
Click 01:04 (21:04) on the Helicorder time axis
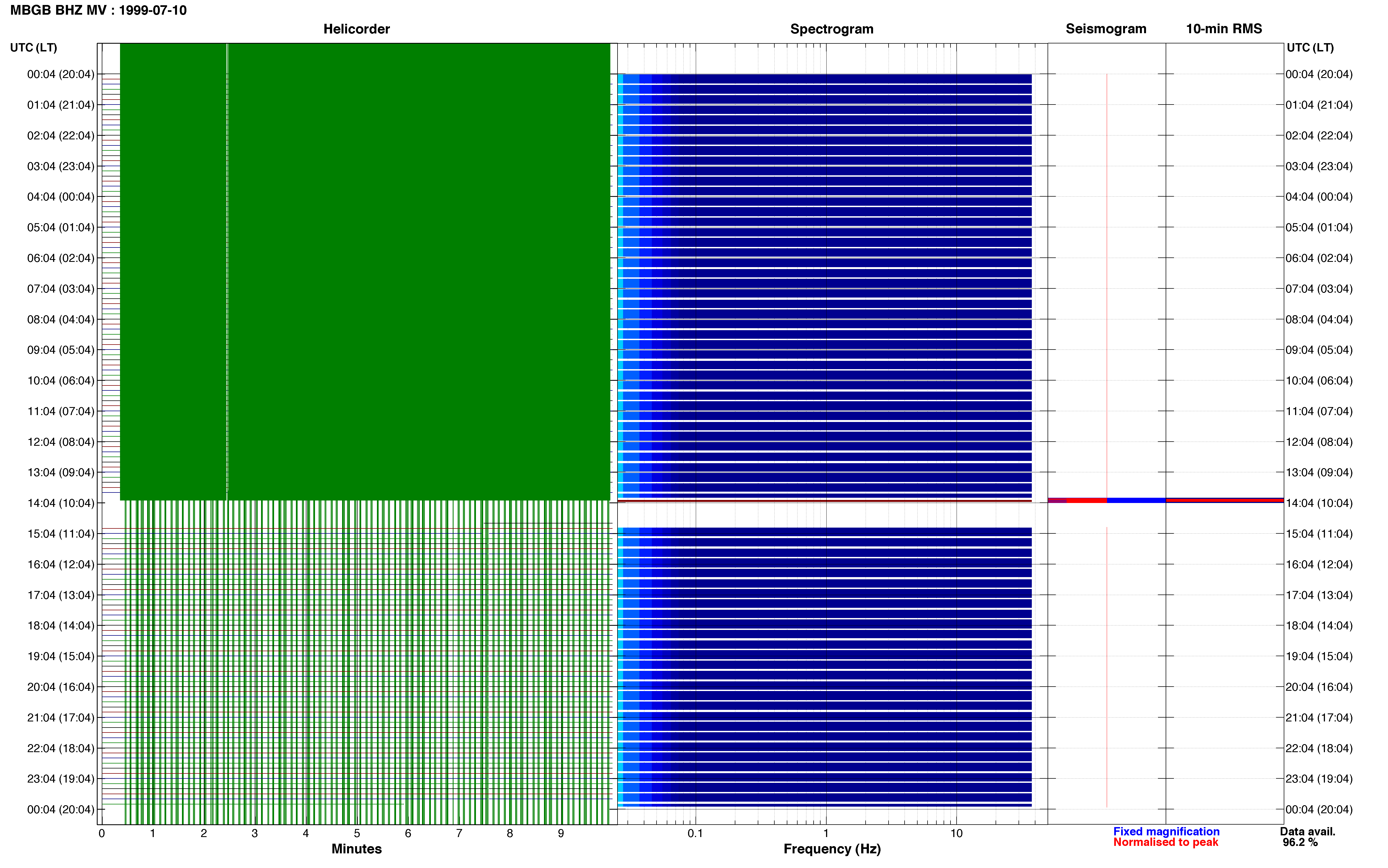pos(61,105)
